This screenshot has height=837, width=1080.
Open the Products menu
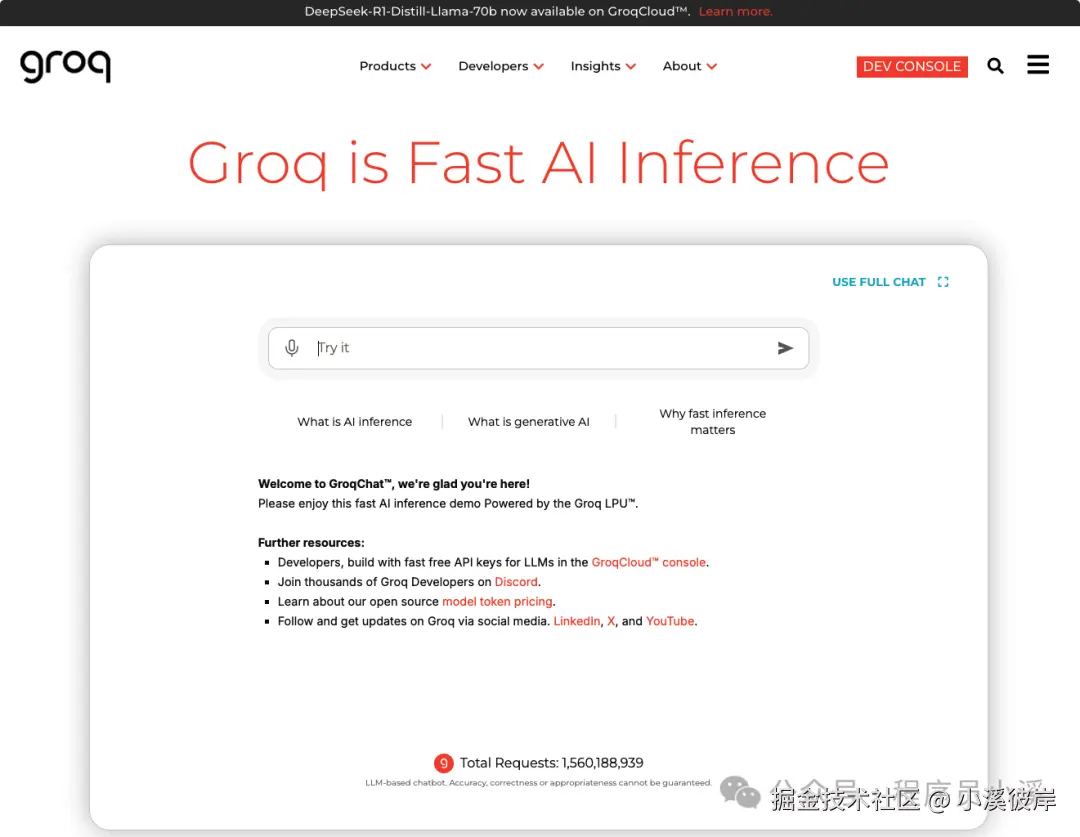tap(395, 66)
